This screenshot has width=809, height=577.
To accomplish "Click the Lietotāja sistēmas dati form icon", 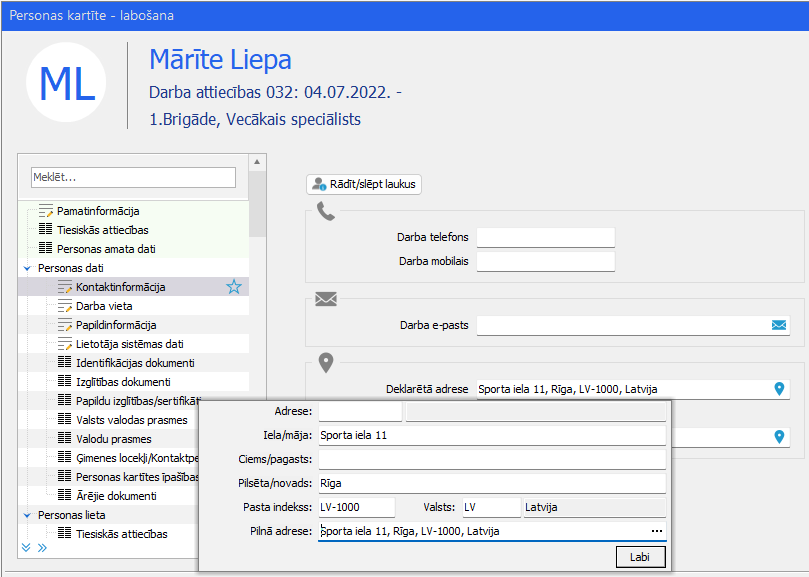I will point(64,344).
